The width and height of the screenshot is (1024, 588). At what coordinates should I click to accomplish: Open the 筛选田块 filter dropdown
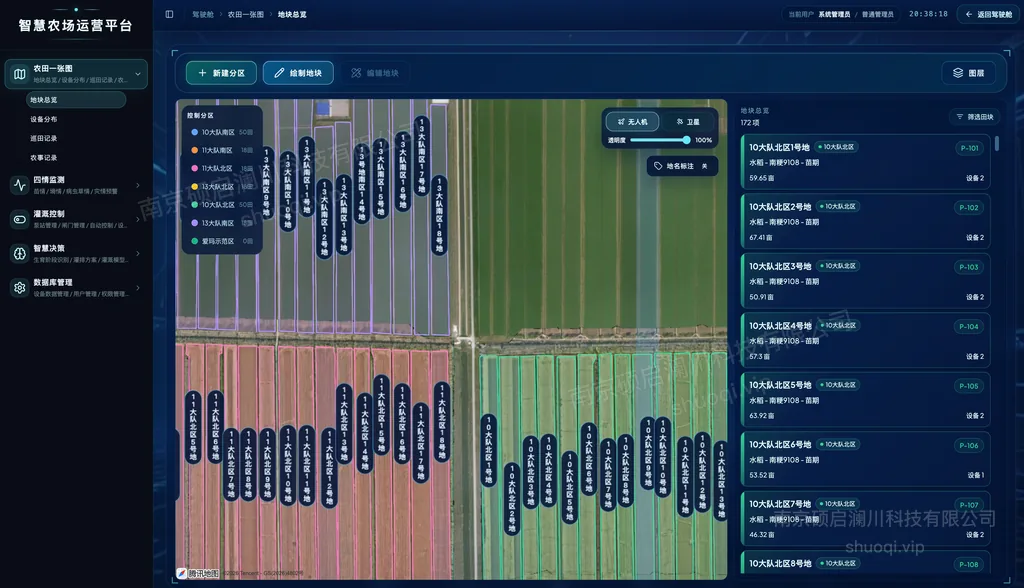(974, 117)
